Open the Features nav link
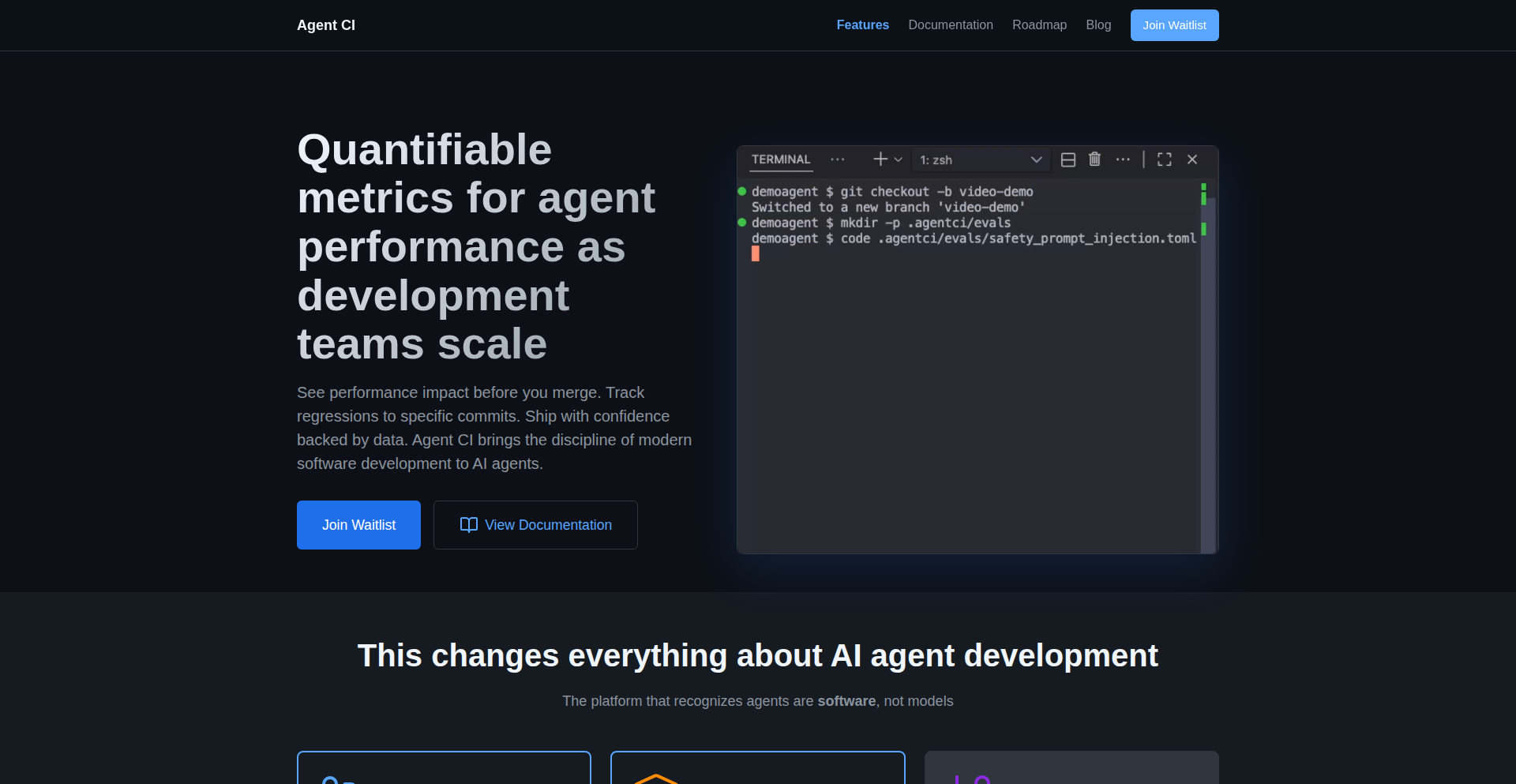 pos(862,25)
